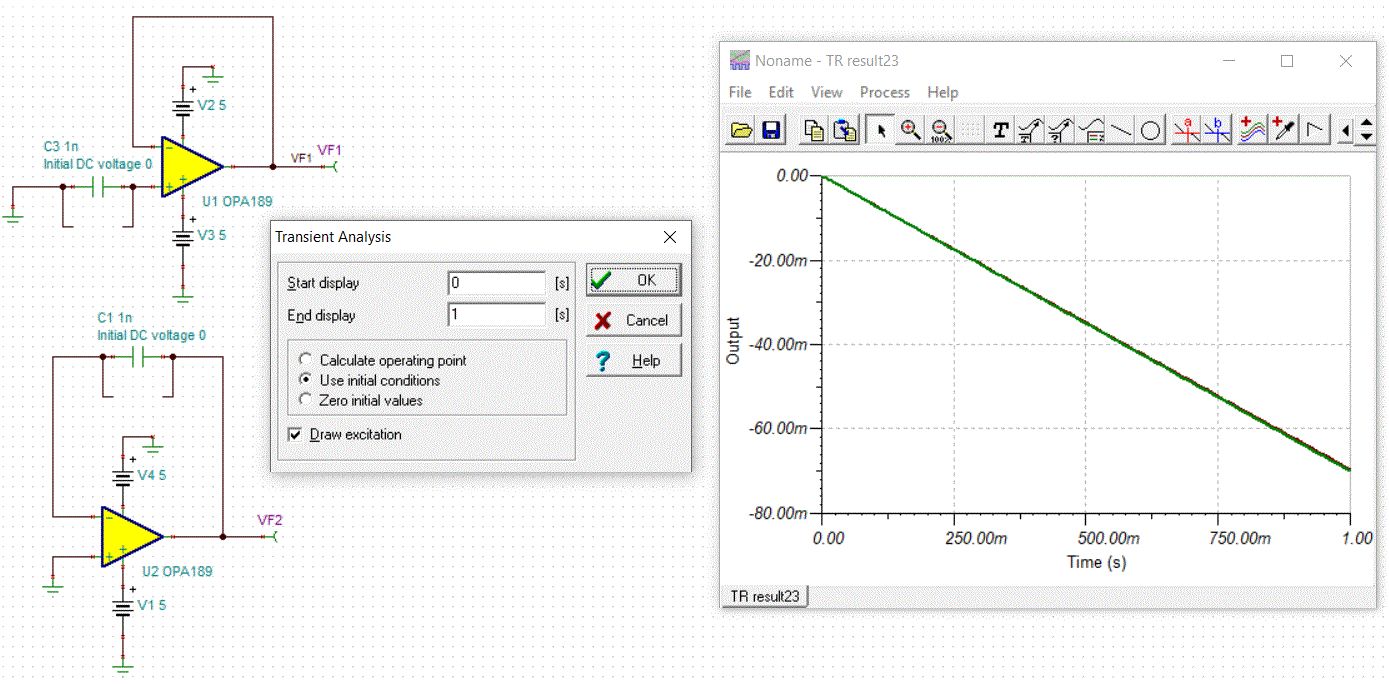Screen dimensions: 1389x684
Task: Select the text T tool
Action: [x=1000, y=130]
